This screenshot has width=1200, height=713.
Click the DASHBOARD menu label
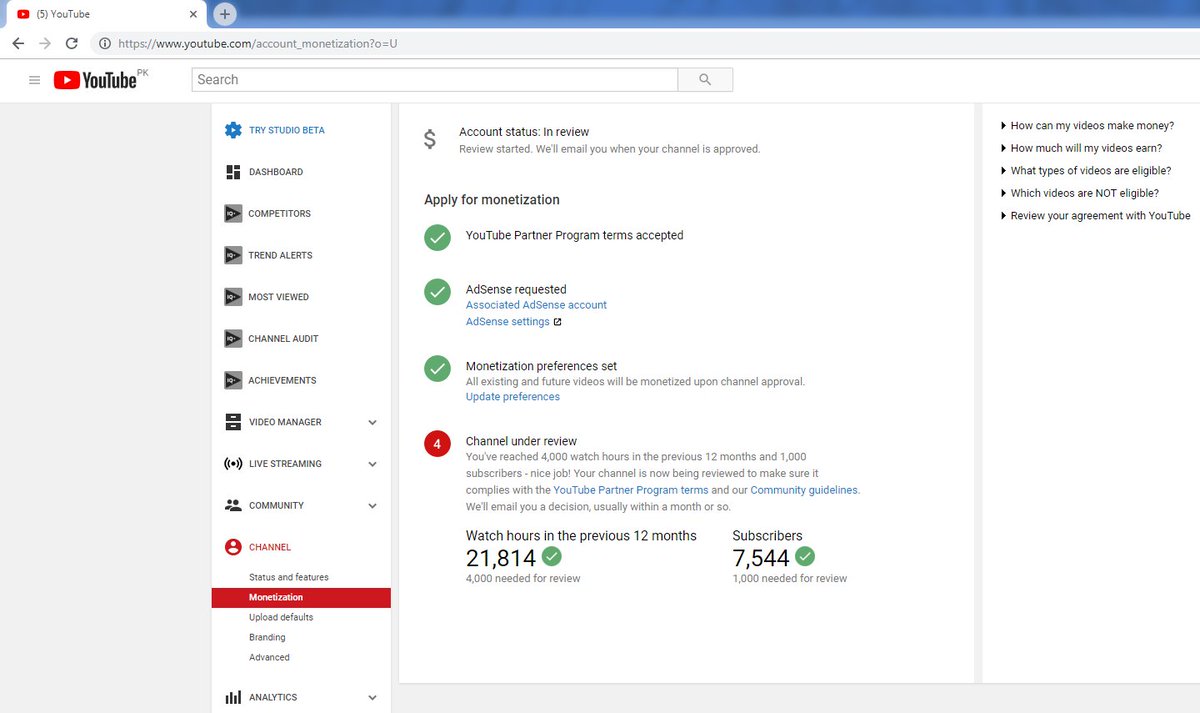276,172
